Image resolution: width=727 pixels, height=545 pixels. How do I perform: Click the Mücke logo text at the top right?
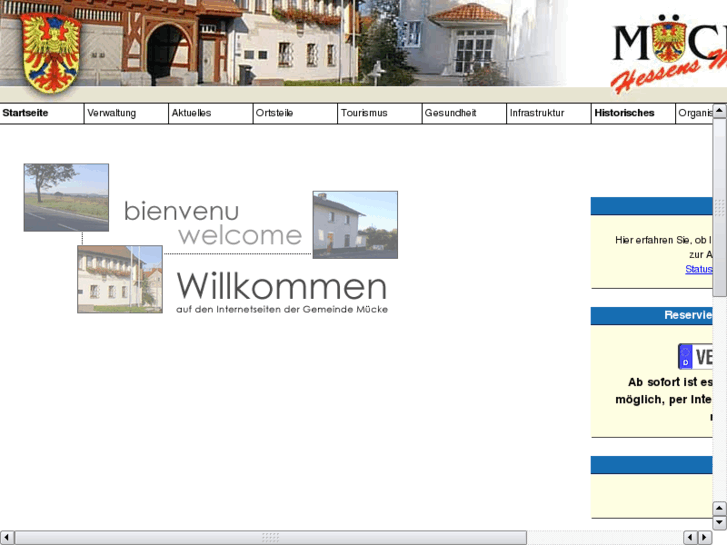[669, 53]
